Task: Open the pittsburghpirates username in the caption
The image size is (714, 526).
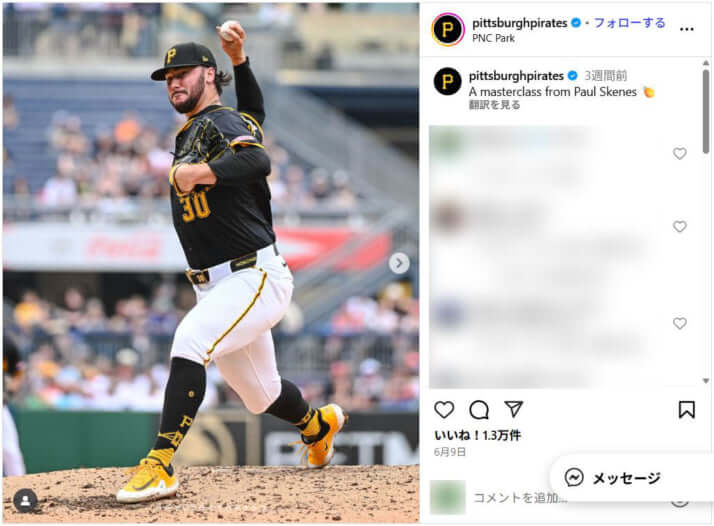Action: (516, 76)
